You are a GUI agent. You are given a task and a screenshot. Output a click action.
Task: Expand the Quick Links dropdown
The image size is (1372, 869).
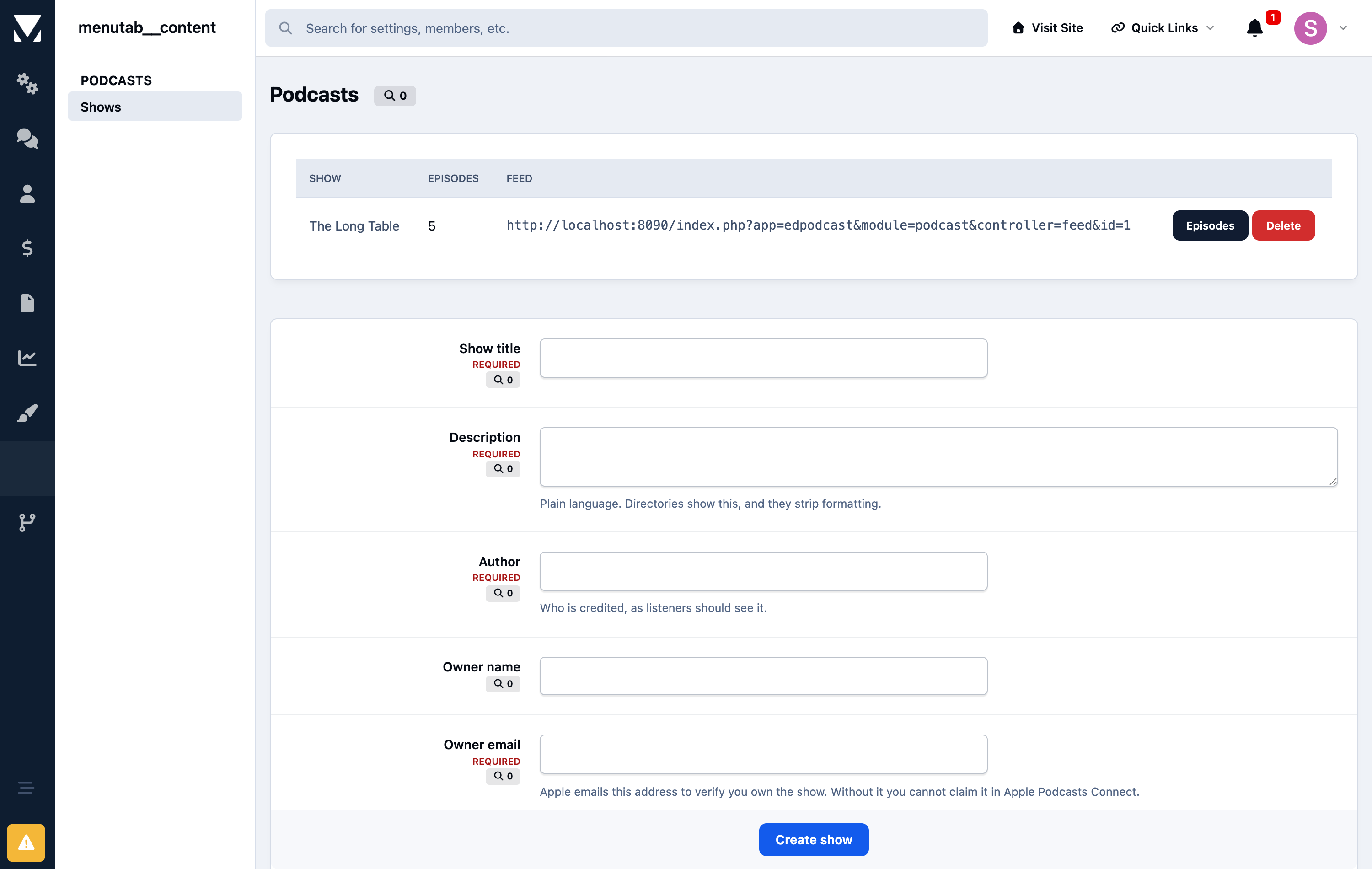(x=1163, y=28)
